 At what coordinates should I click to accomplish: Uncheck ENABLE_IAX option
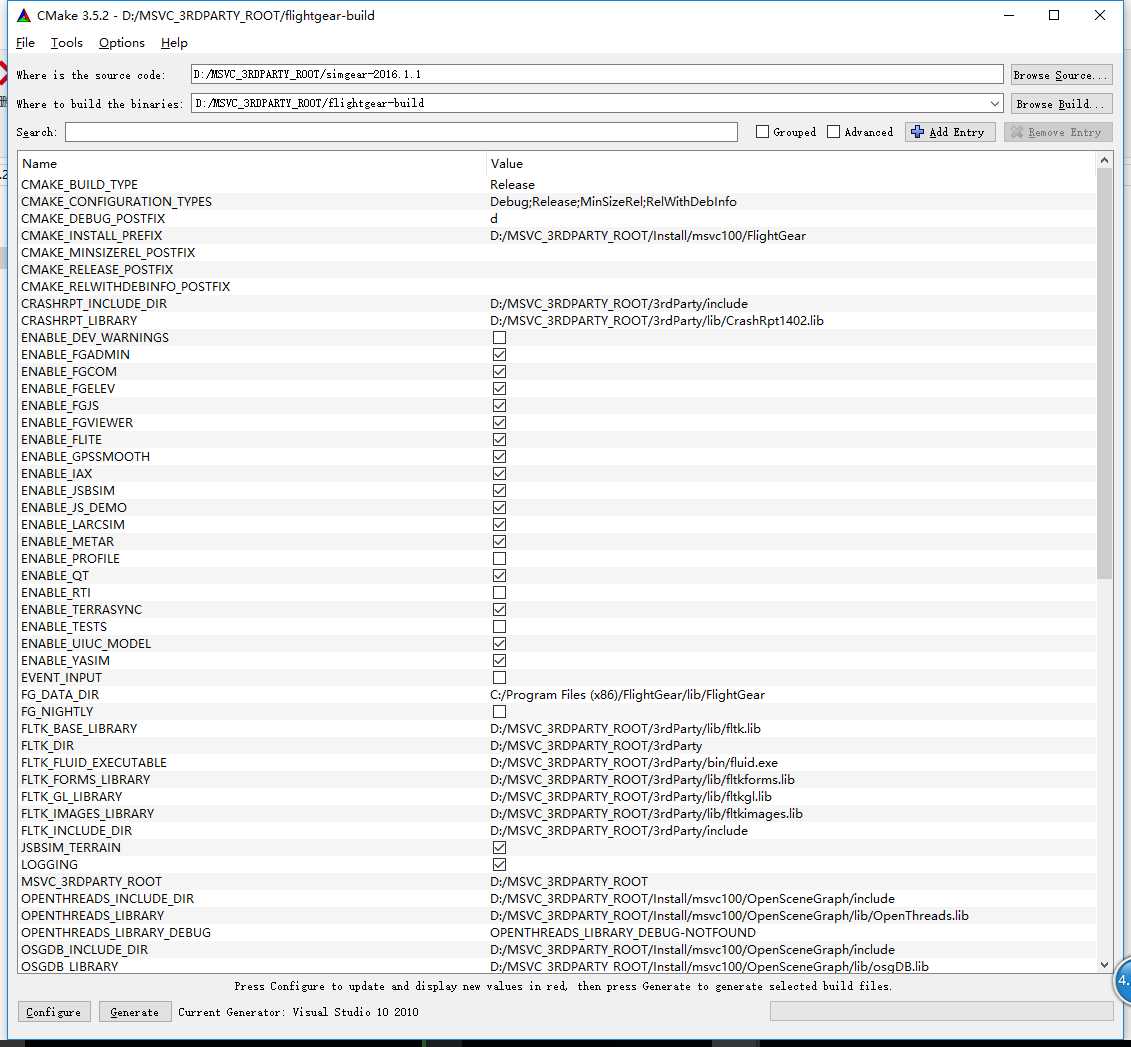[x=499, y=474]
